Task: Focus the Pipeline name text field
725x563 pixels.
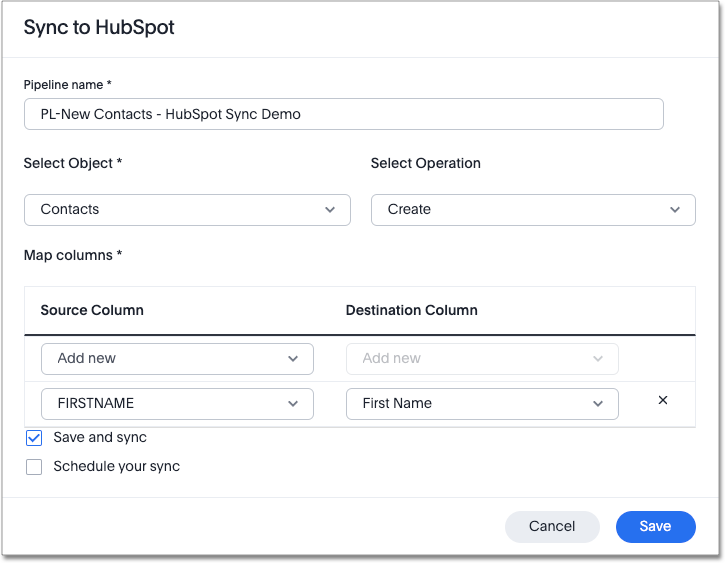Action: tap(343, 114)
